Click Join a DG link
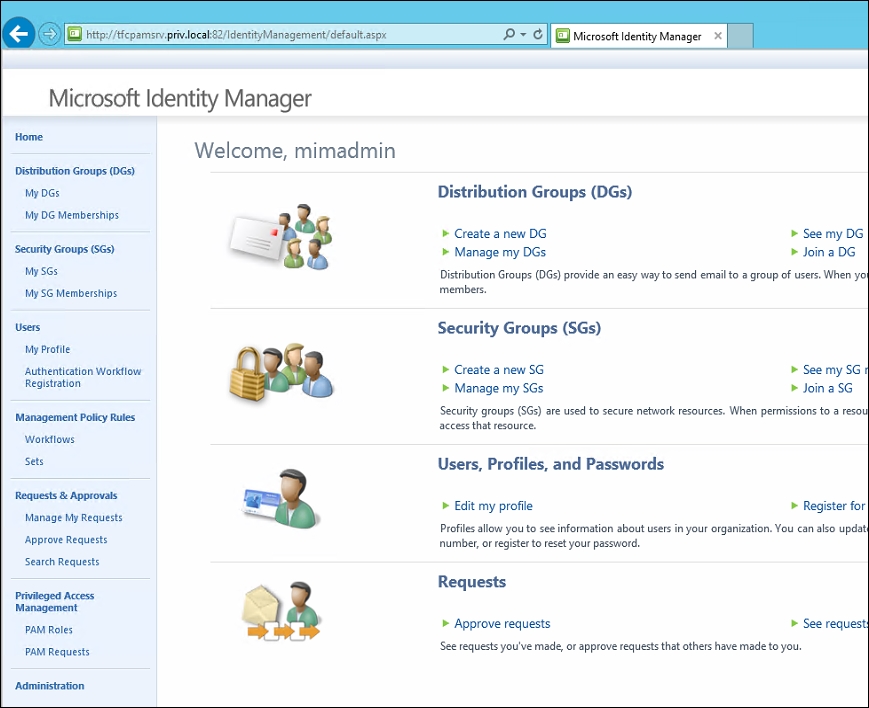 [829, 252]
